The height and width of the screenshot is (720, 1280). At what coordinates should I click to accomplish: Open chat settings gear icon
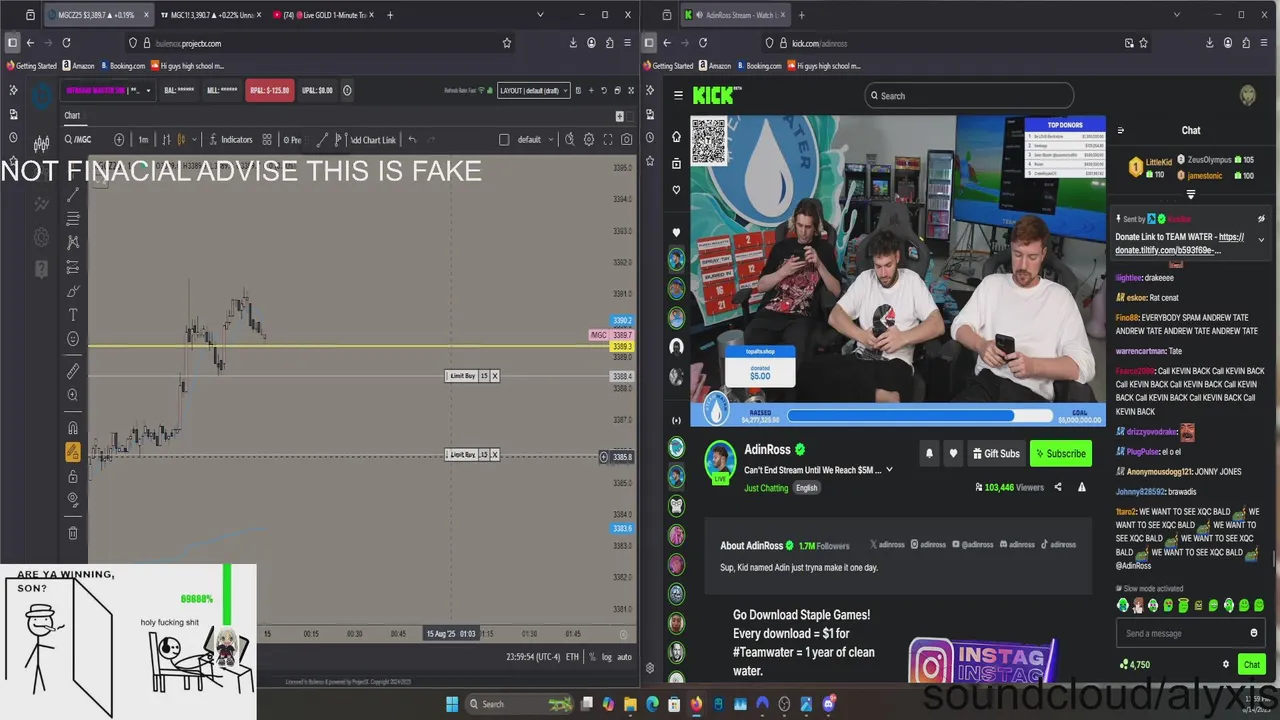pos(1226,664)
